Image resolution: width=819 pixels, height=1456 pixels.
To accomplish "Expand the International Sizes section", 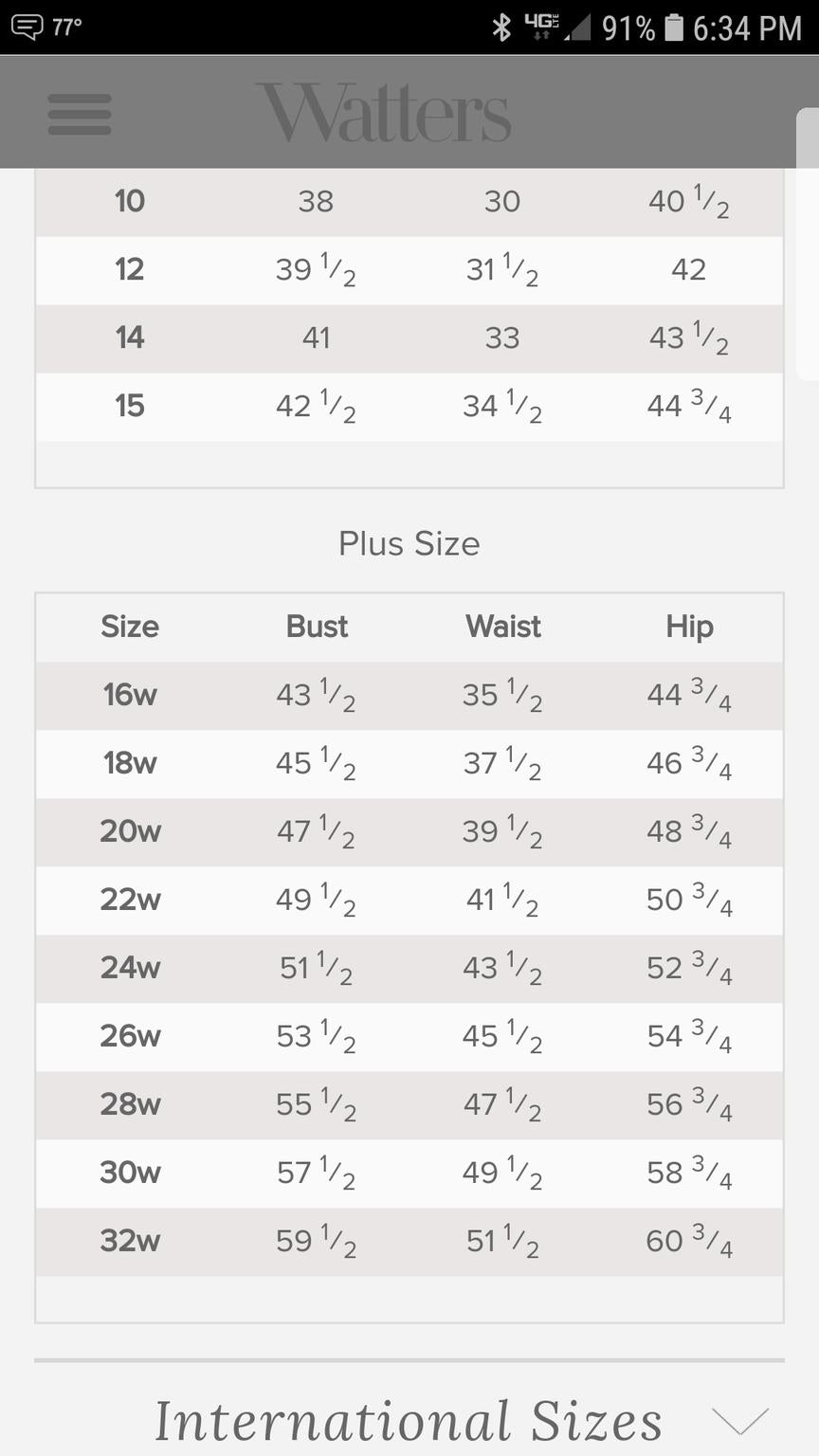I will [x=409, y=1420].
